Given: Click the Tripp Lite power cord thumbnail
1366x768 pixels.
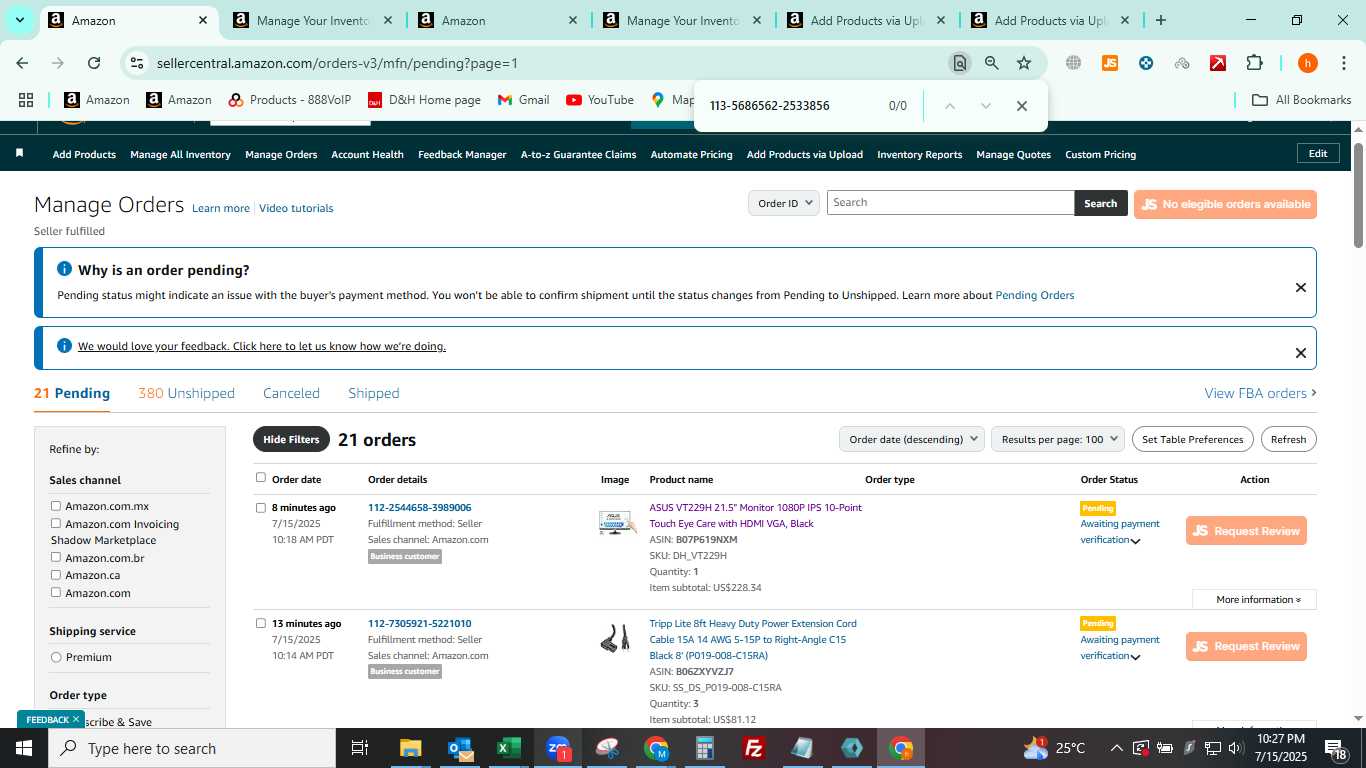Looking at the screenshot, I should [615, 638].
